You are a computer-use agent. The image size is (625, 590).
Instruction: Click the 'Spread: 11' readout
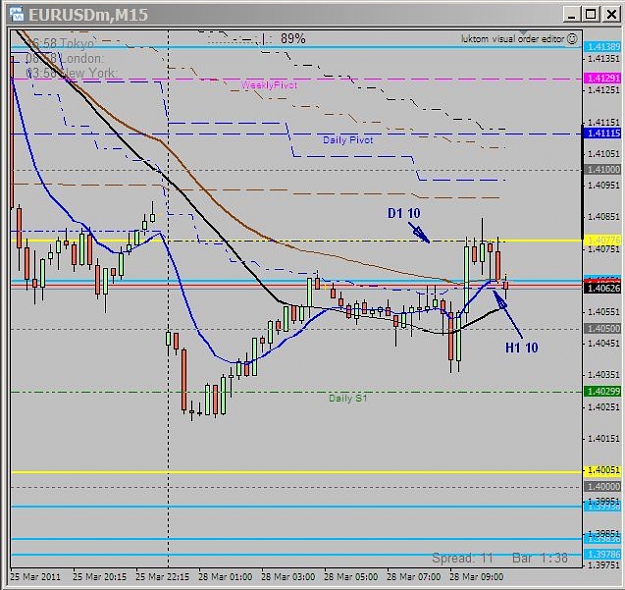[x=462, y=558]
